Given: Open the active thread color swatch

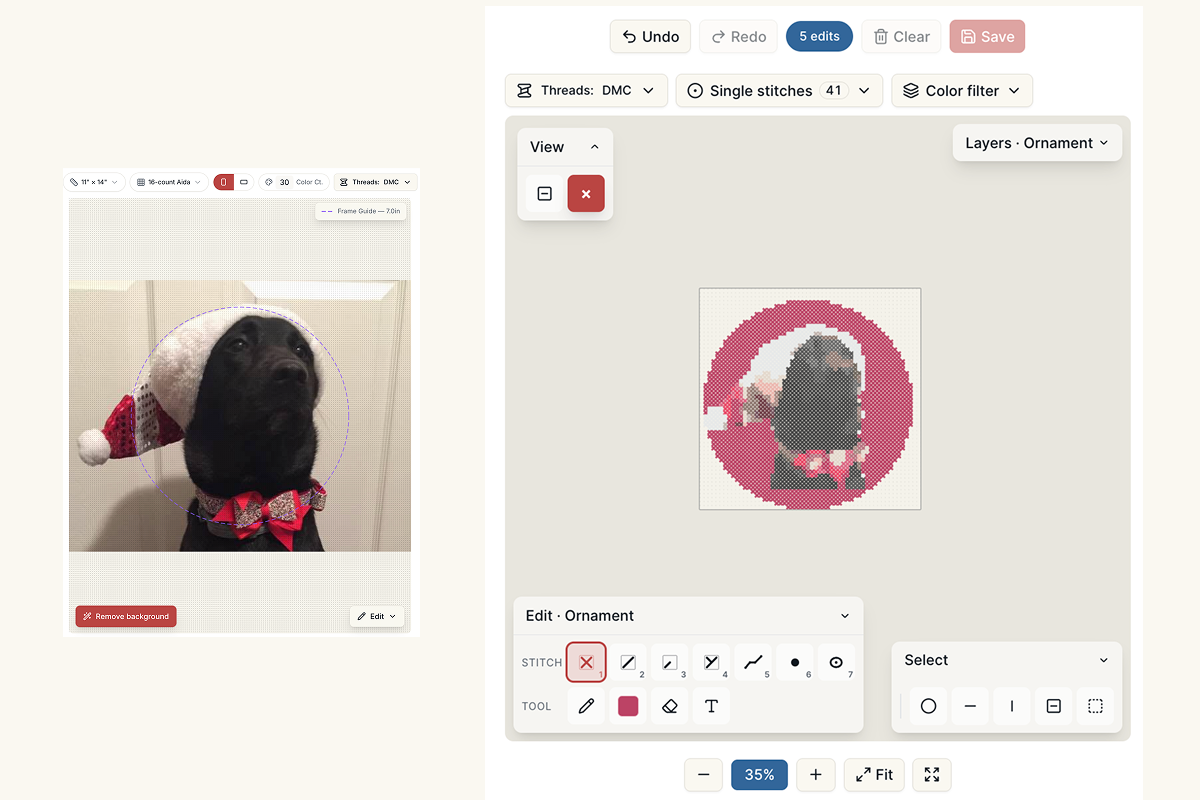Looking at the screenshot, I should [x=628, y=706].
